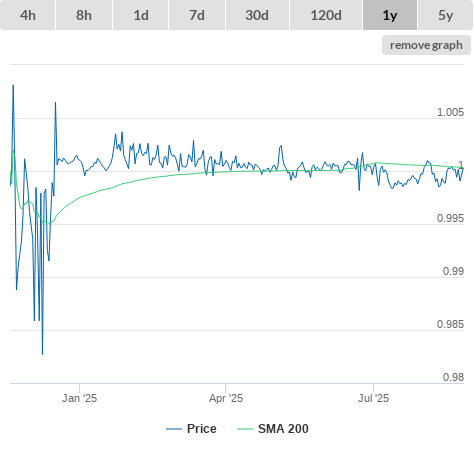The image size is (474, 455).
Task: Click the Jan '25 axis label
Action: [79, 398]
